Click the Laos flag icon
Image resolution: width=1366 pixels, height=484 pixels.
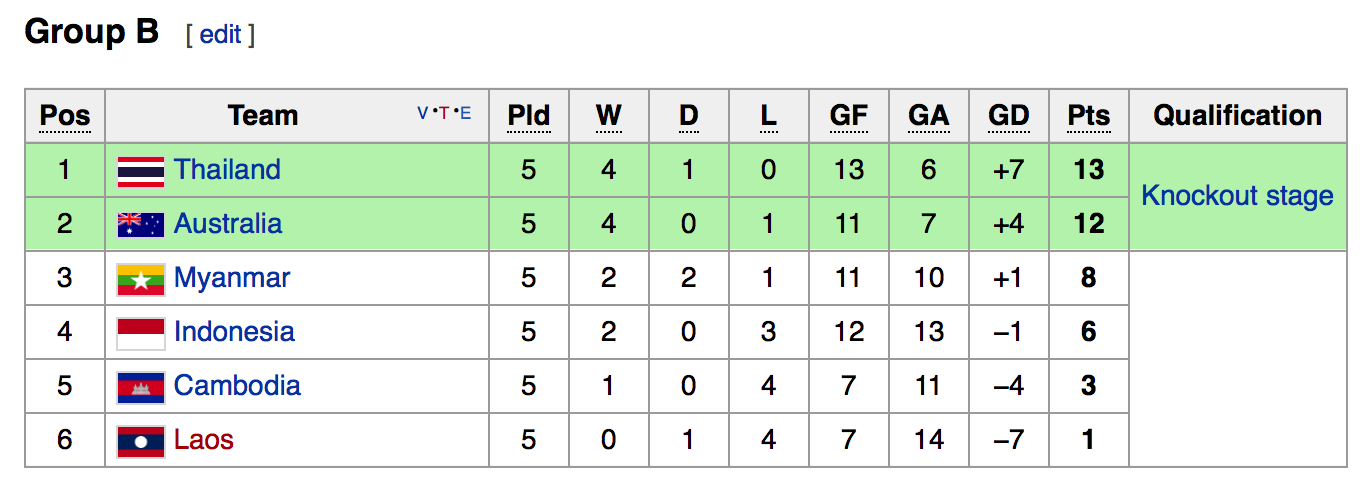141,441
